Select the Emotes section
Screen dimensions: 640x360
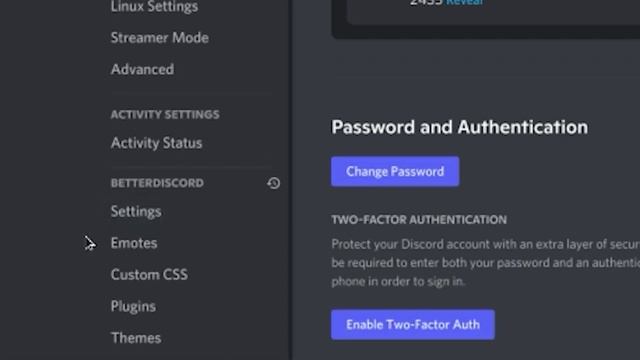(x=134, y=243)
